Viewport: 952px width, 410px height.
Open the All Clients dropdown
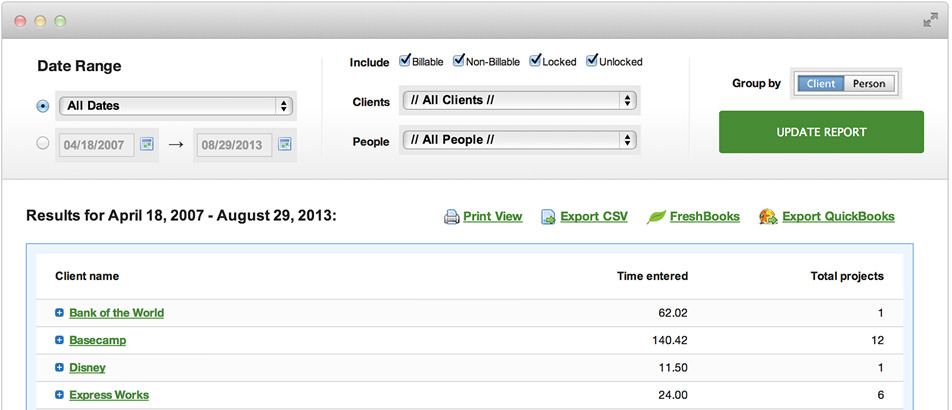click(518, 100)
